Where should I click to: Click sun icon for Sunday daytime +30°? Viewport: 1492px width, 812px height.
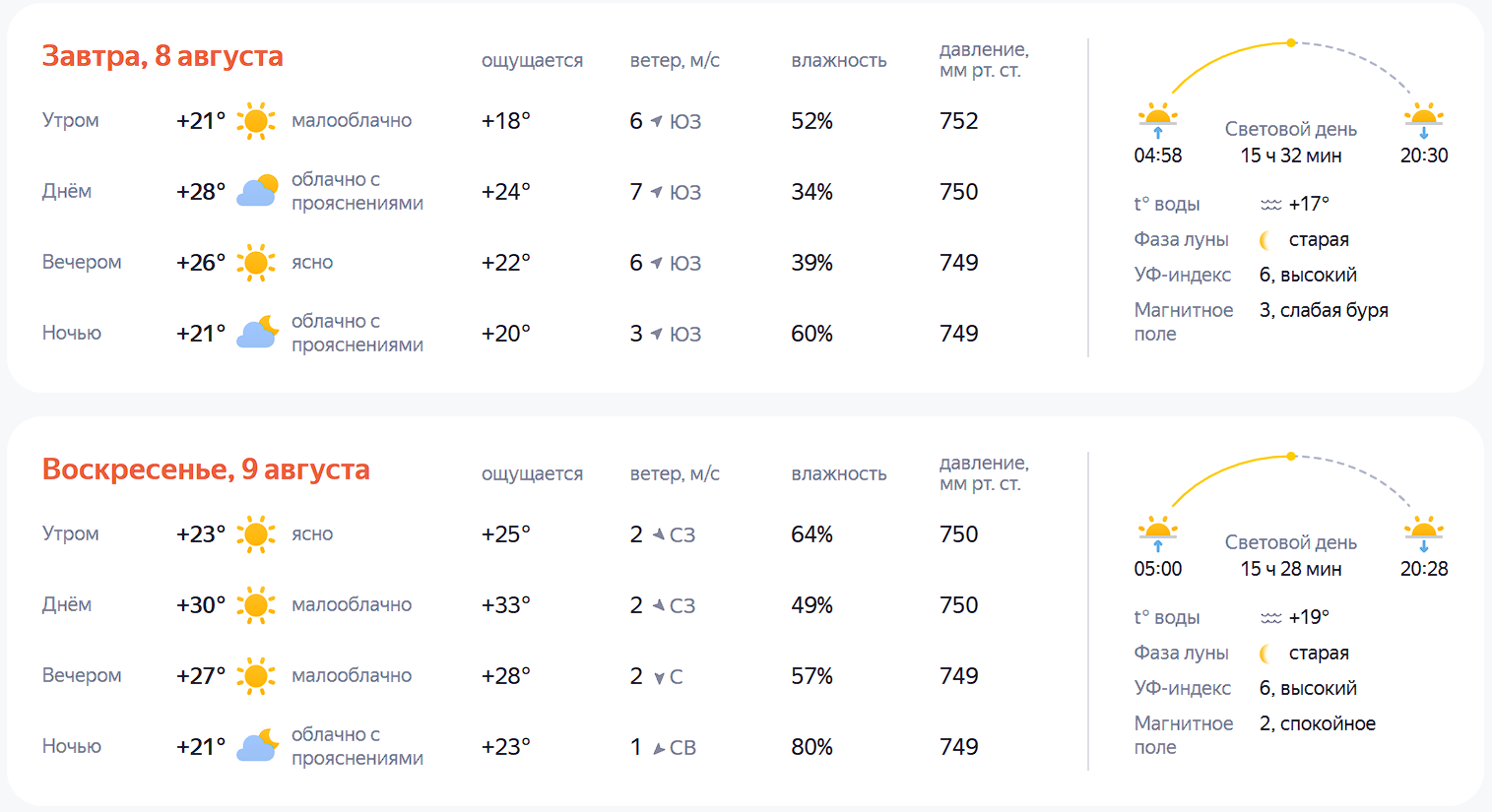pyautogui.click(x=256, y=605)
